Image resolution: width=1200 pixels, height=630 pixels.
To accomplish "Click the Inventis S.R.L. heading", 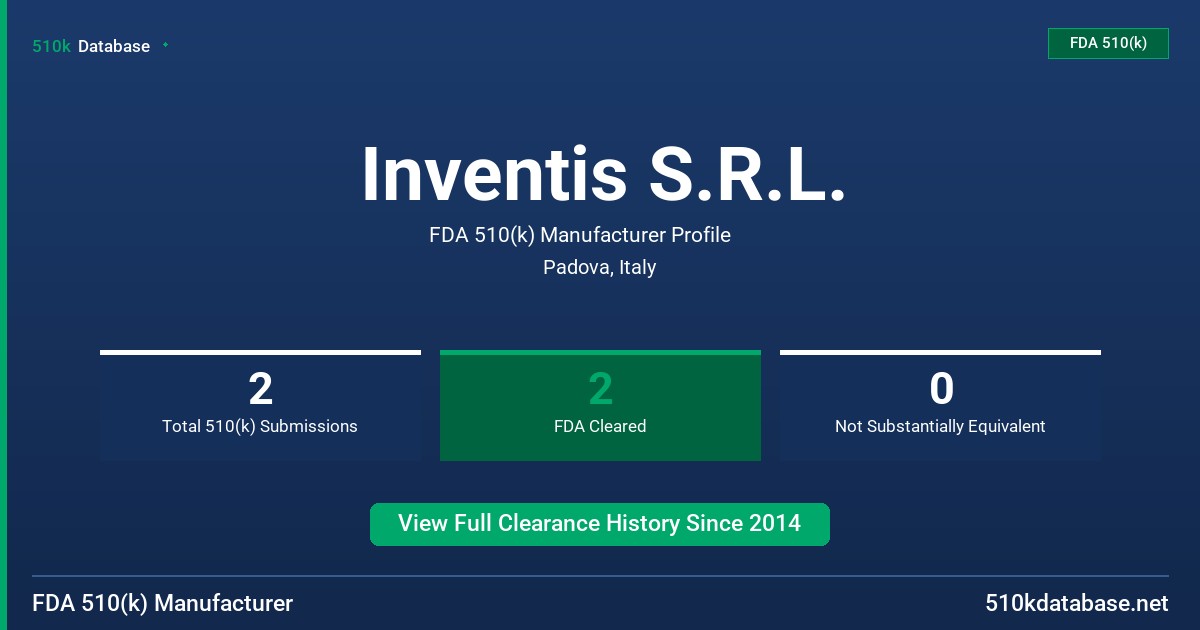I will (604, 174).
